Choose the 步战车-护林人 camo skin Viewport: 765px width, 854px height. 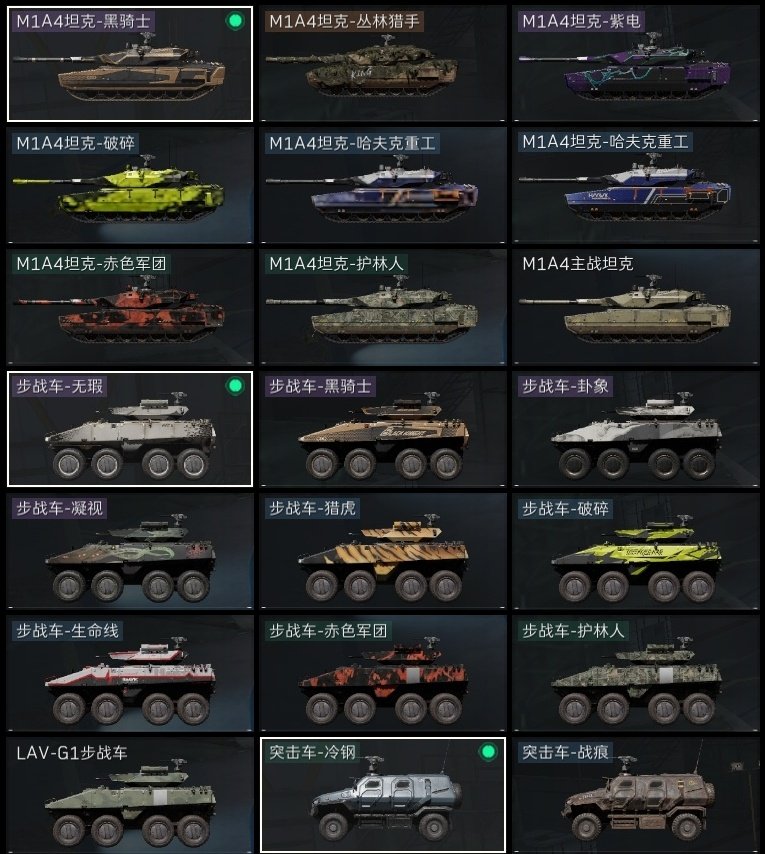[636, 673]
